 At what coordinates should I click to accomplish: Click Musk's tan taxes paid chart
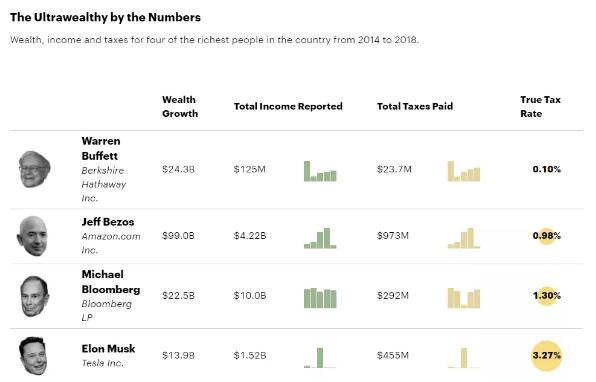click(x=464, y=358)
